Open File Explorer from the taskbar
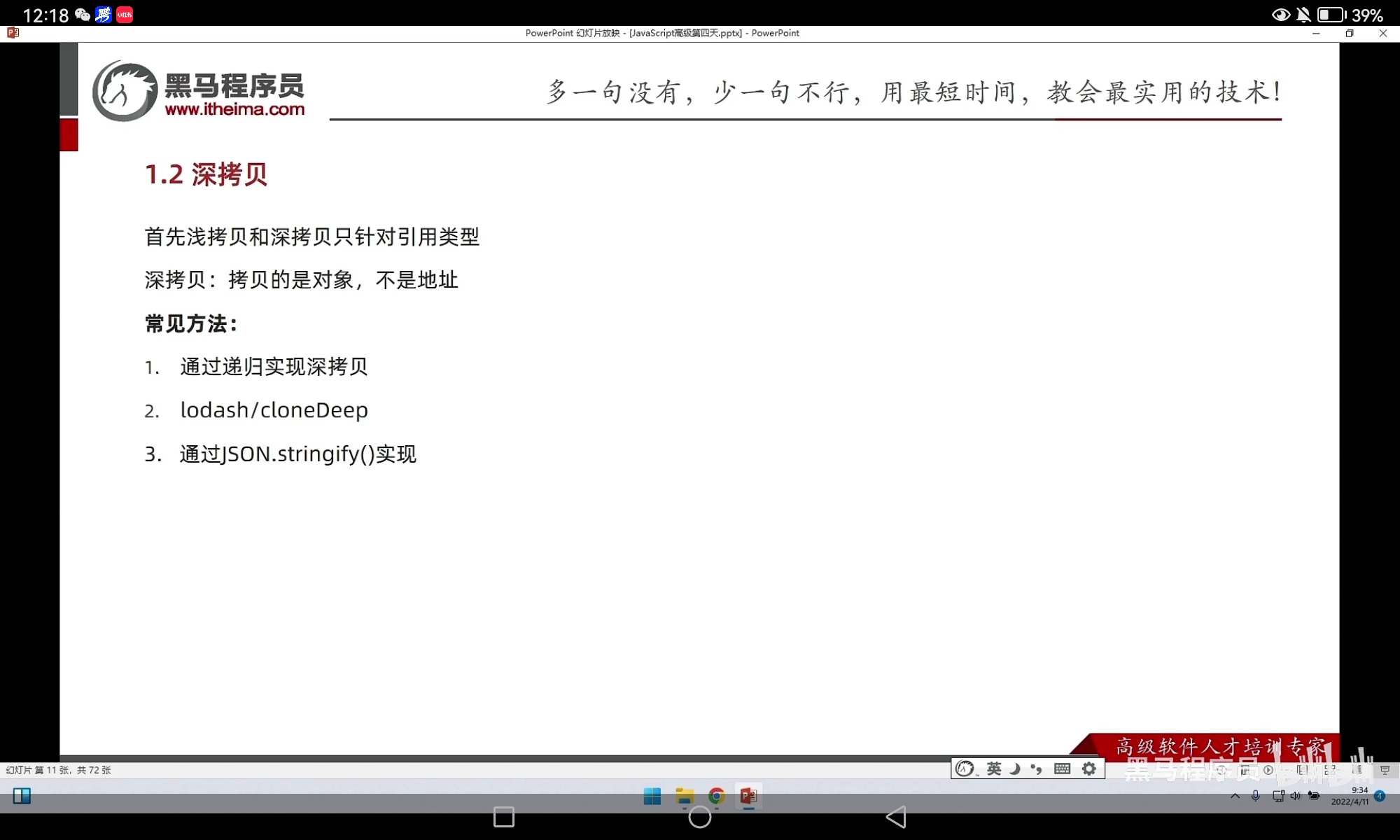Image resolution: width=1400 pixels, height=840 pixels. (x=684, y=797)
